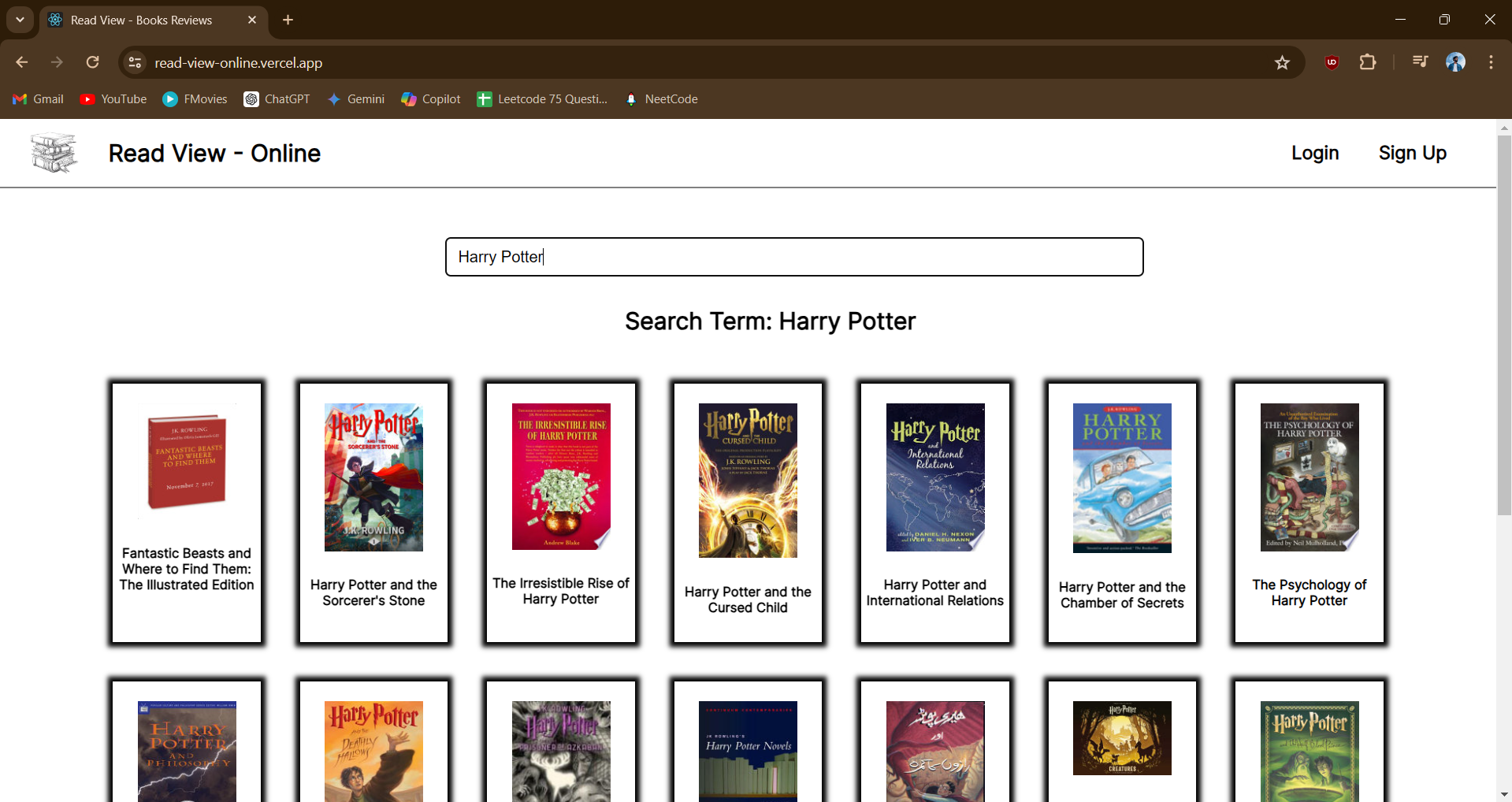This screenshot has width=1512, height=802.
Task: Open the YouTube bookmark
Action: [113, 99]
